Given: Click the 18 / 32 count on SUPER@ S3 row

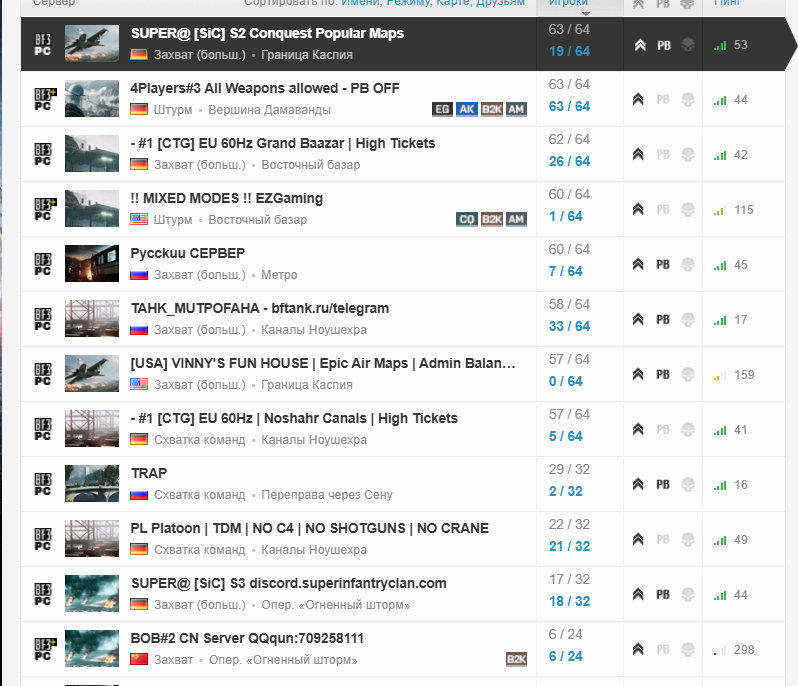Looking at the screenshot, I should coord(569,601).
